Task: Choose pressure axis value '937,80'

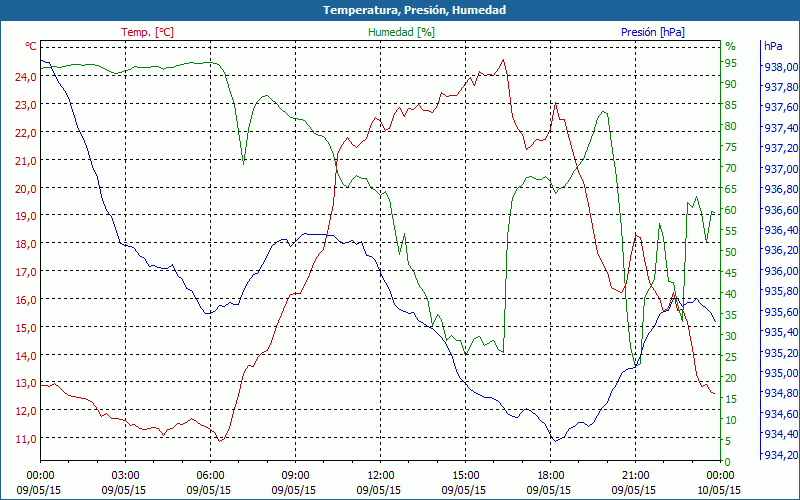Action: click(781, 87)
